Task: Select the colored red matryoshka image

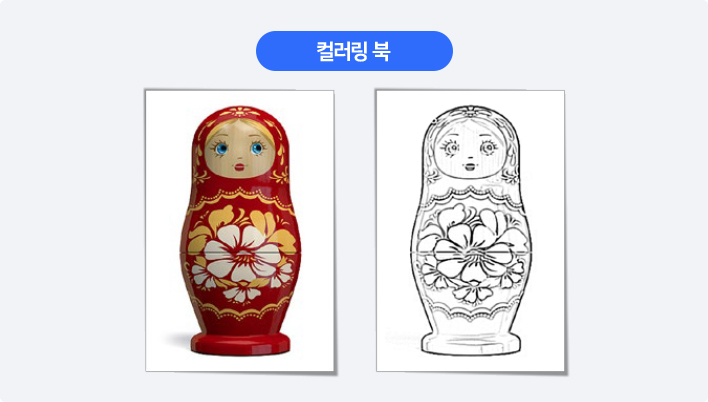Action: 240,231
